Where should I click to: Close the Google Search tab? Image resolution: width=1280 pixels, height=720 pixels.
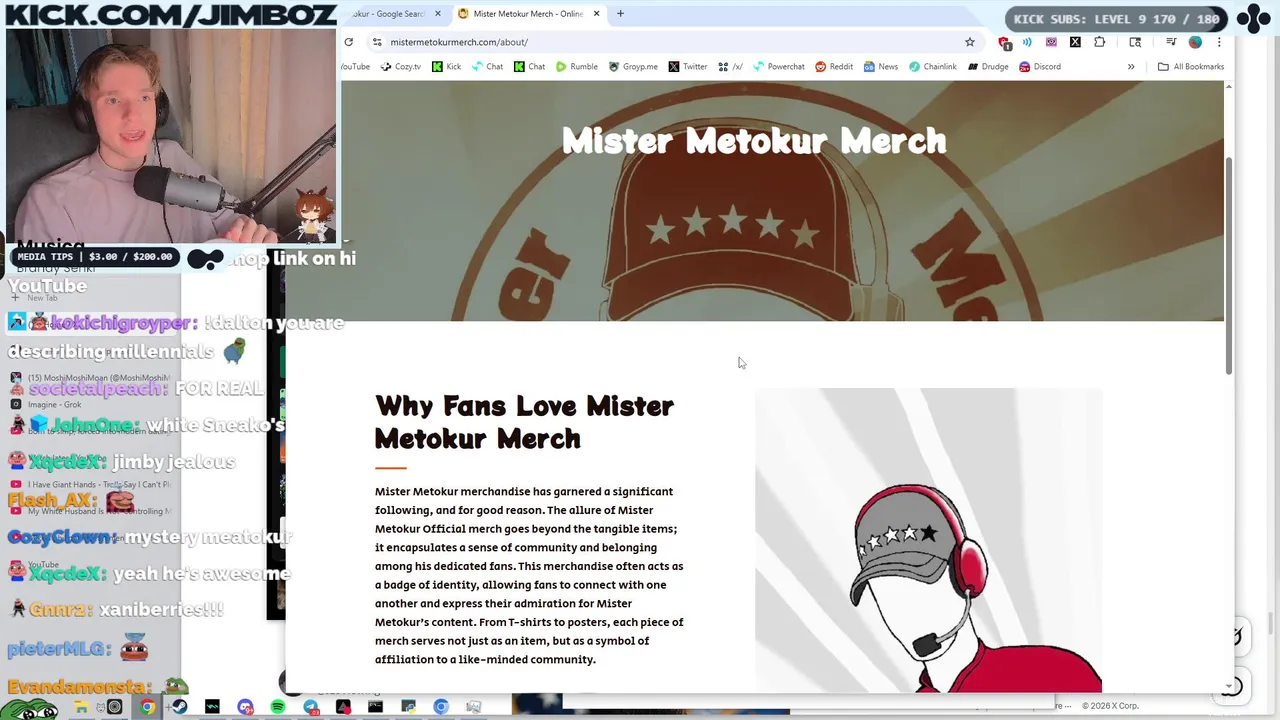tap(437, 14)
